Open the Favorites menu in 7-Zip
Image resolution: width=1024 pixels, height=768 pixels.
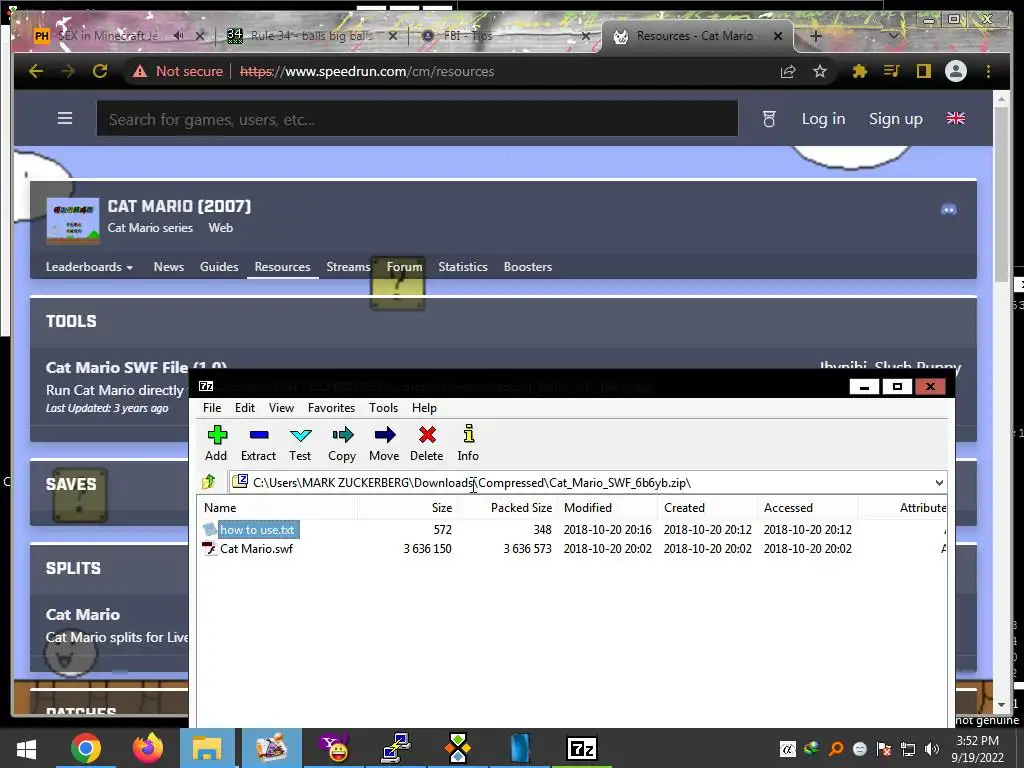click(x=332, y=408)
